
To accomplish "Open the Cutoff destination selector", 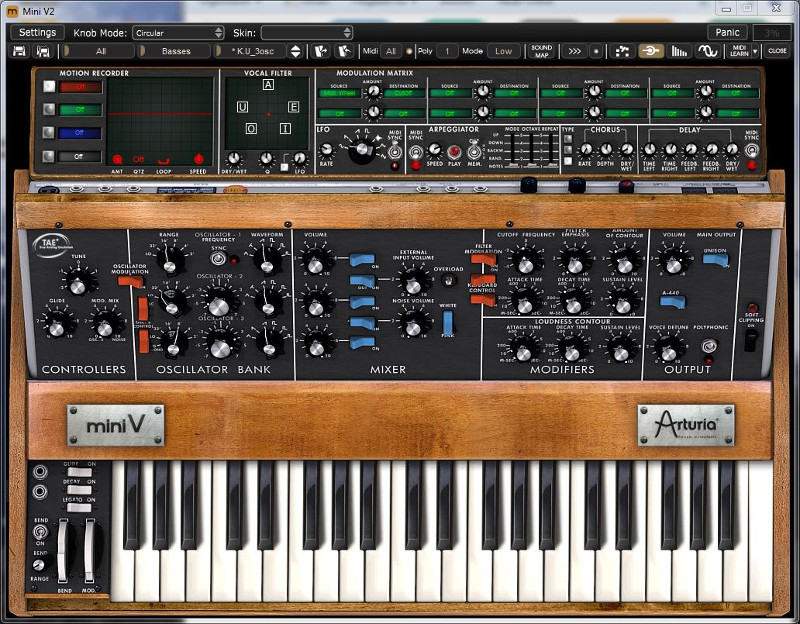I will [404, 93].
